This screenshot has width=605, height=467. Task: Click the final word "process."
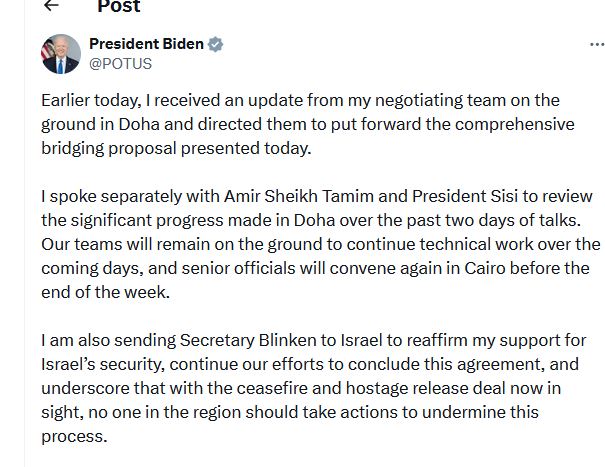(73, 437)
